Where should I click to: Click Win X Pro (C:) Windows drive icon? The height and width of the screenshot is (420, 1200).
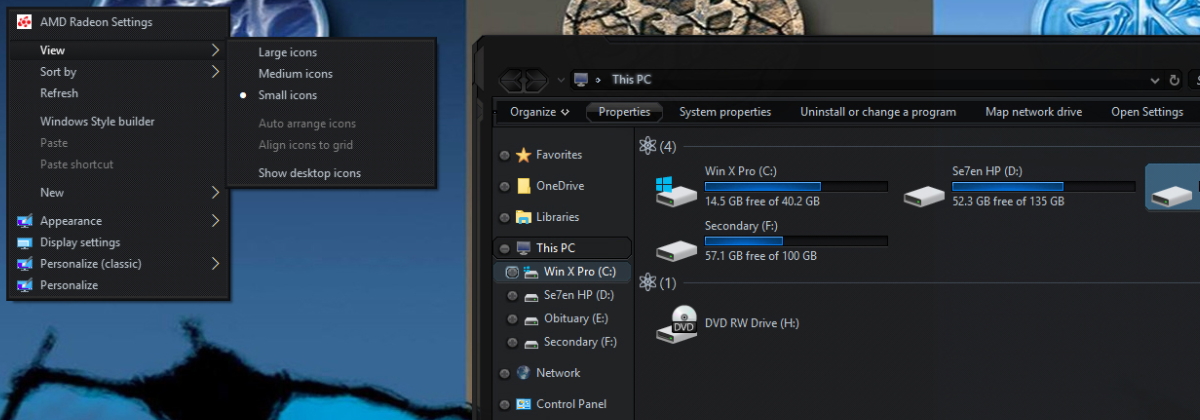click(x=676, y=190)
